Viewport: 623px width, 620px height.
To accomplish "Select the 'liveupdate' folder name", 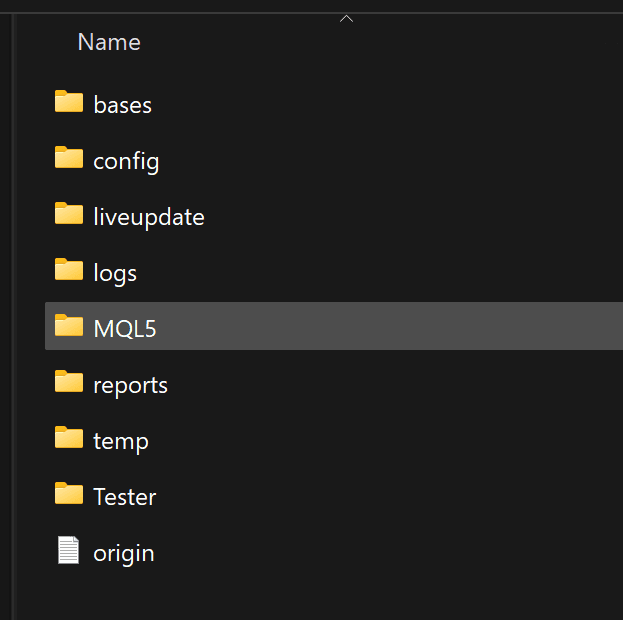I will pos(149,217).
